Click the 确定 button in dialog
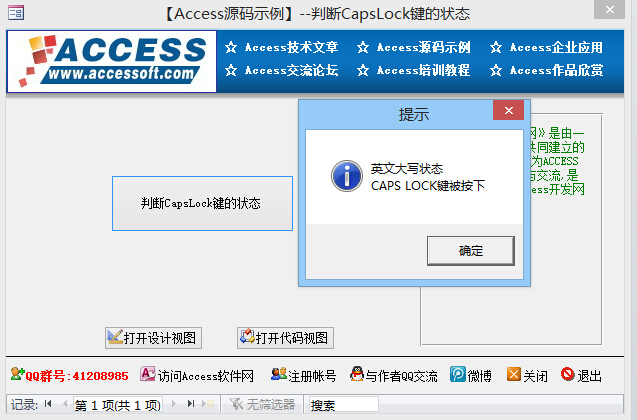 [x=470, y=251]
